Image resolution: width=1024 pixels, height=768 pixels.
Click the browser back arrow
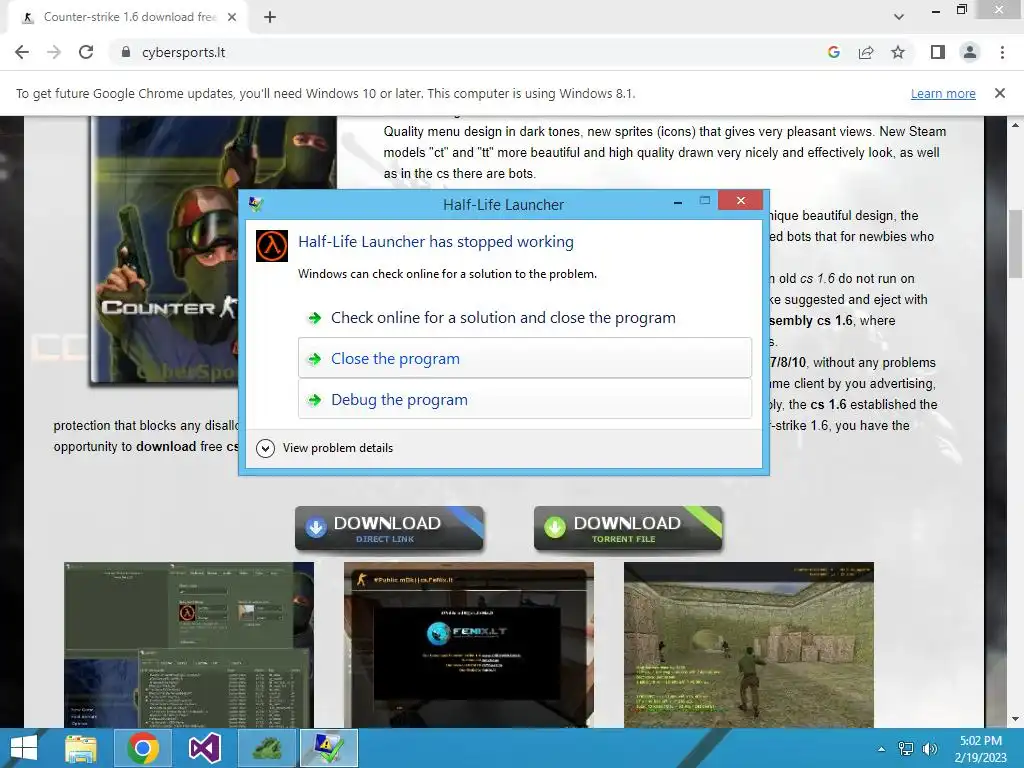22,52
